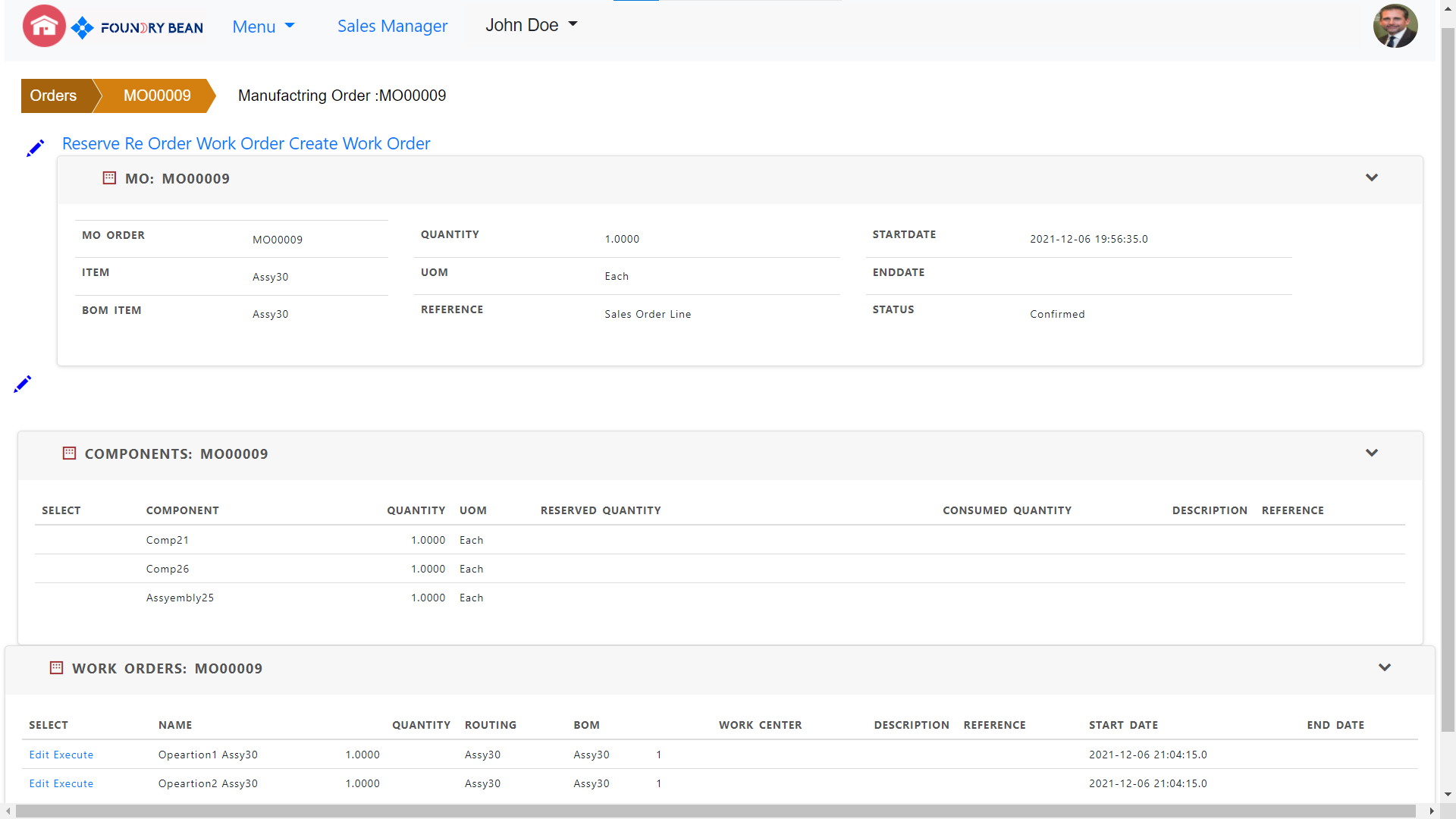Click the grid icon beside Components heading
This screenshot has width=1456, height=819.
[69, 453]
